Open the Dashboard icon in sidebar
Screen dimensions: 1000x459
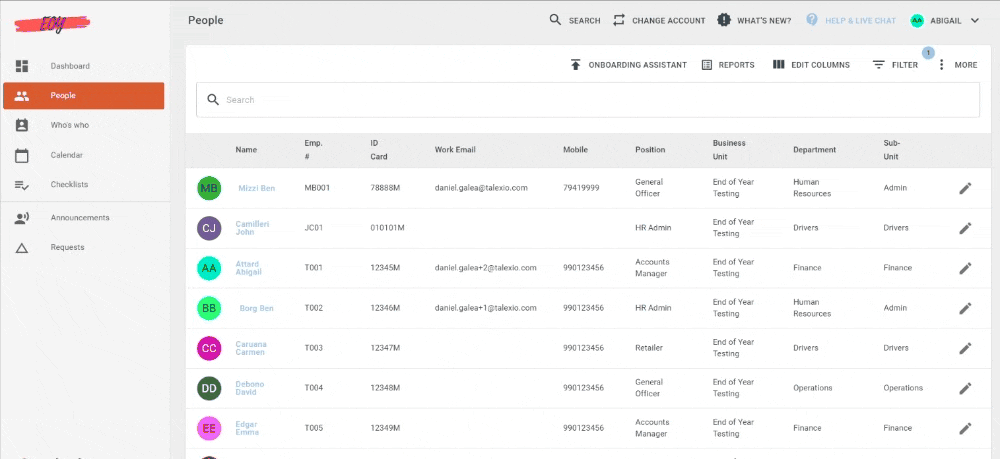tap(22, 66)
